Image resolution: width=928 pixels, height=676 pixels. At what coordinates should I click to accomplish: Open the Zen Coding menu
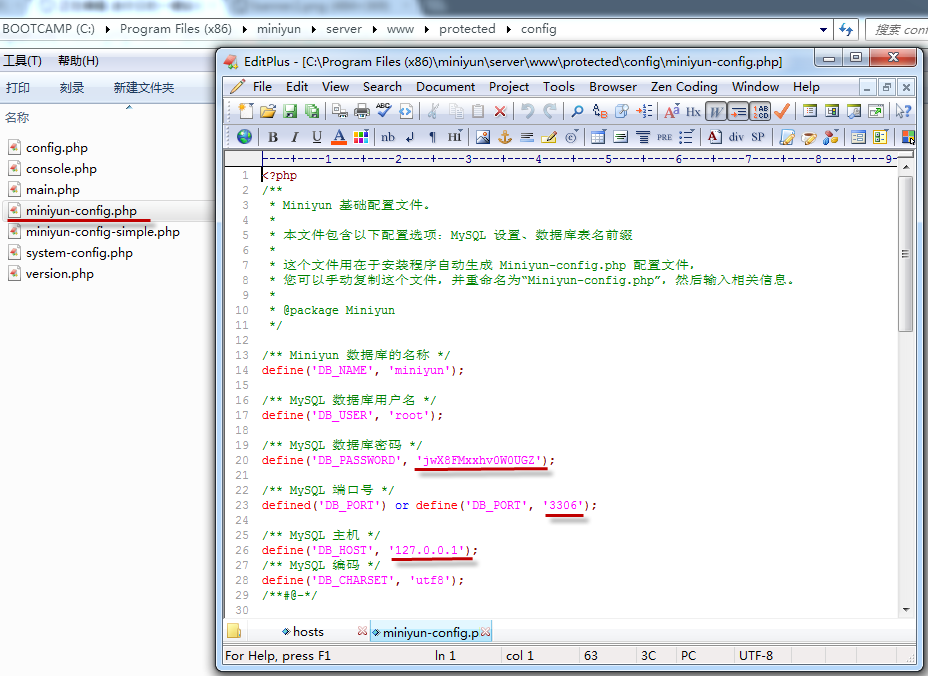point(684,86)
